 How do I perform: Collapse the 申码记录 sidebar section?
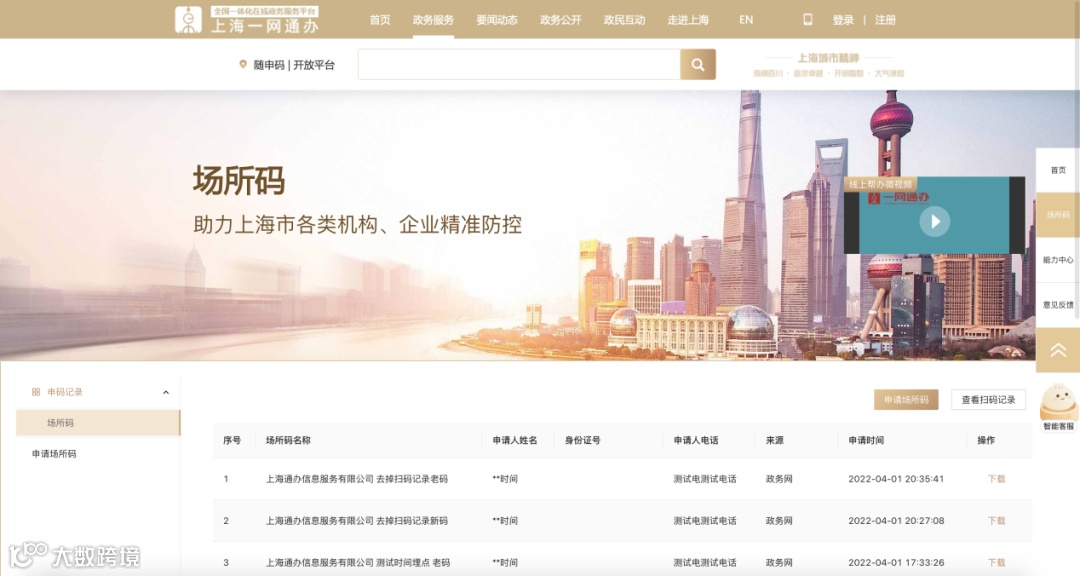click(166, 392)
